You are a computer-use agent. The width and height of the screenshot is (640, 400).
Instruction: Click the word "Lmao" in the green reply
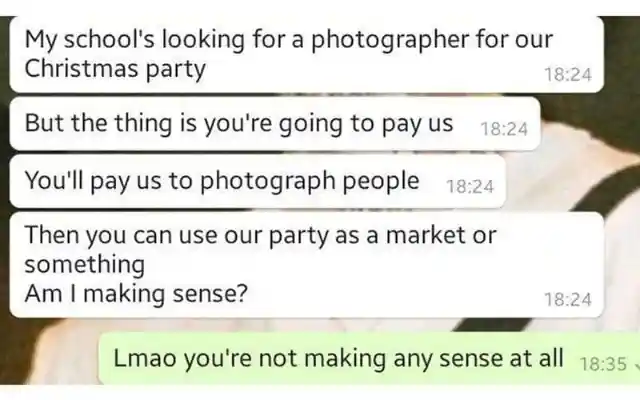[x=145, y=358]
